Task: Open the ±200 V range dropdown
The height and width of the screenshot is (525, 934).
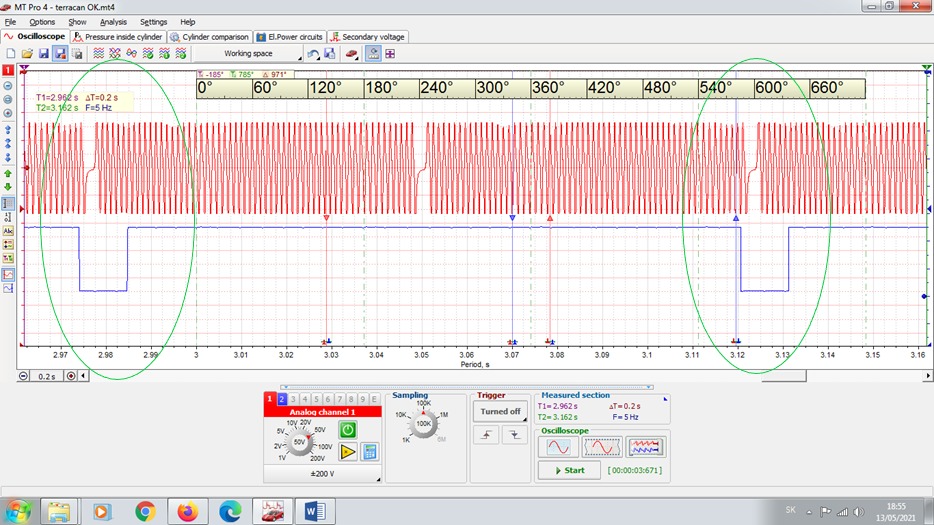Action: coord(322,473)
